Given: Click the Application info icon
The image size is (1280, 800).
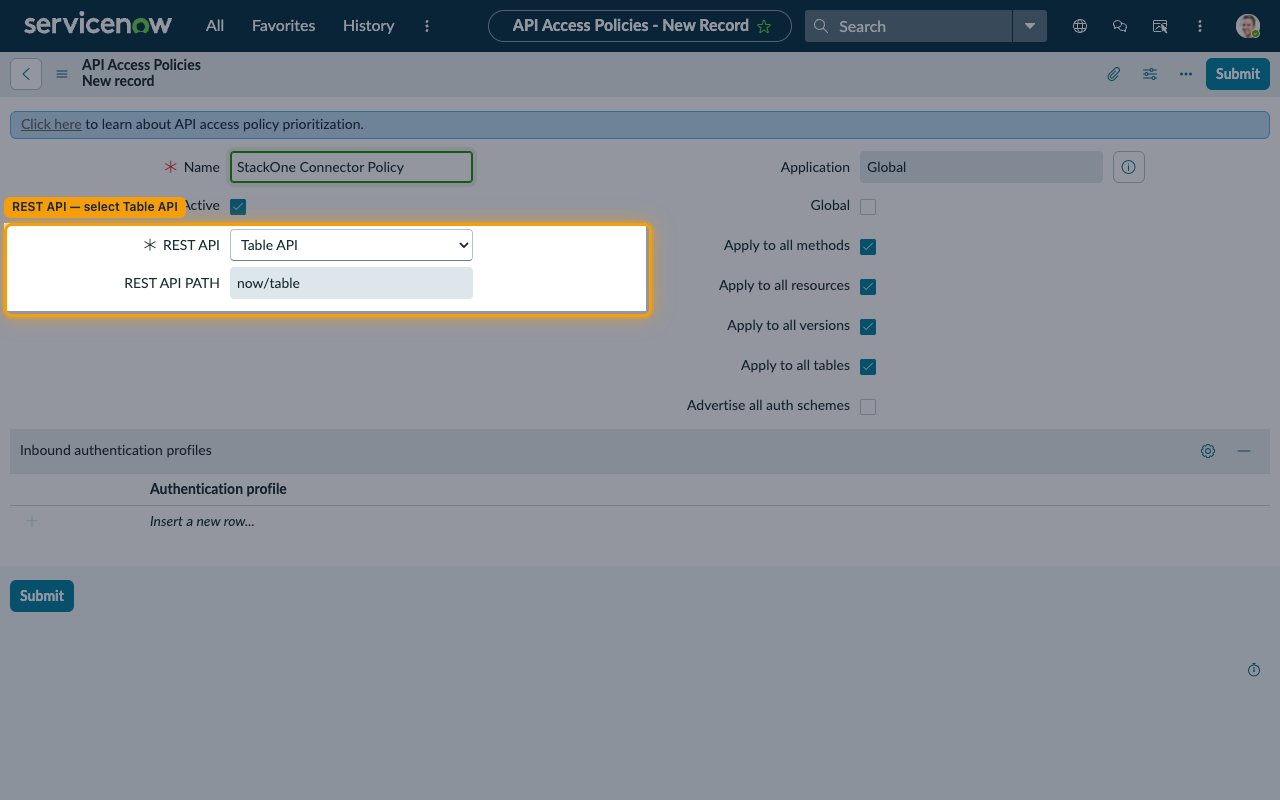Looking at the screenshot, I should 1129,167.
